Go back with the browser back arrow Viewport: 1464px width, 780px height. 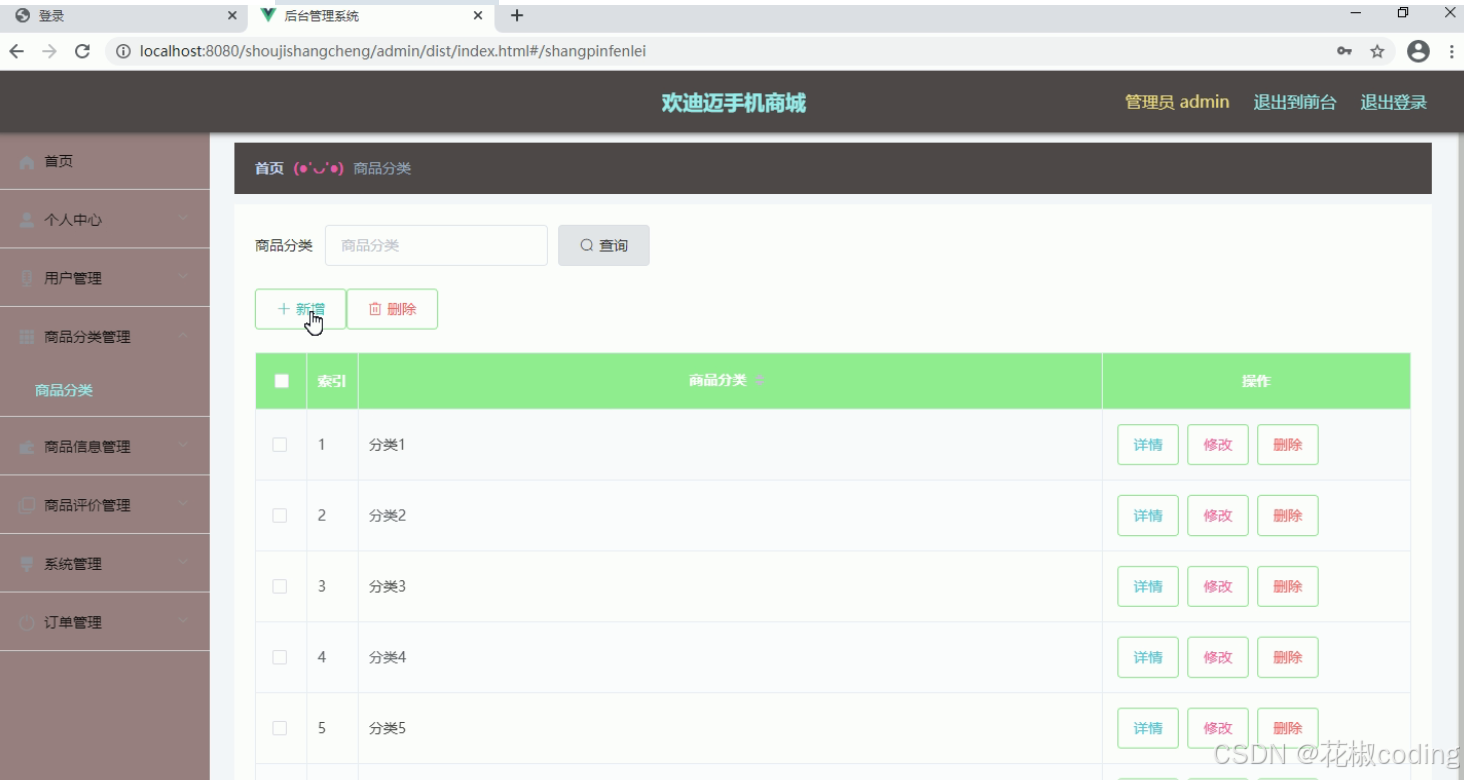(x=17, y=51)
